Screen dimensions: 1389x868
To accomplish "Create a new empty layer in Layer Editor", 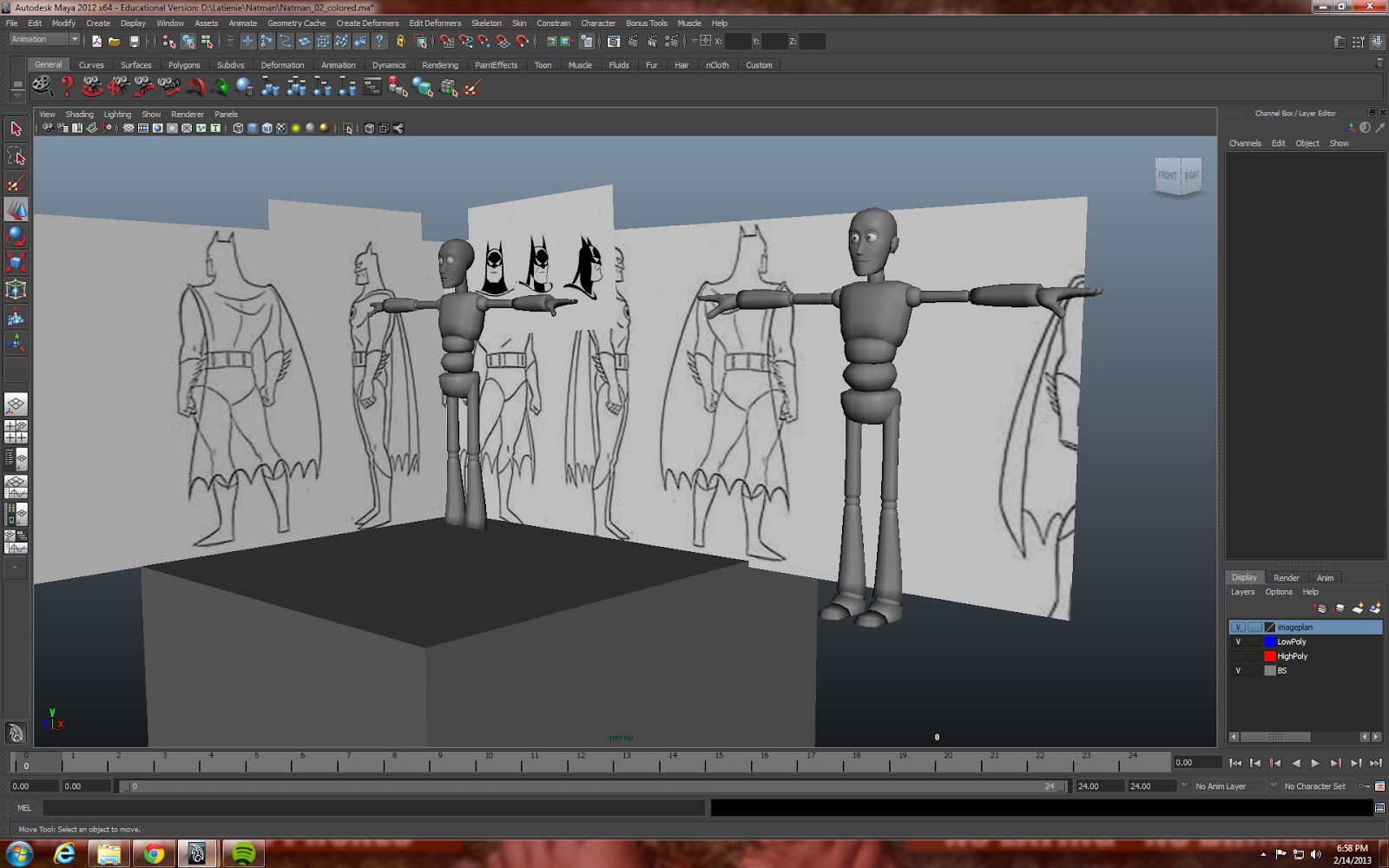I will tap(1359, 608).
